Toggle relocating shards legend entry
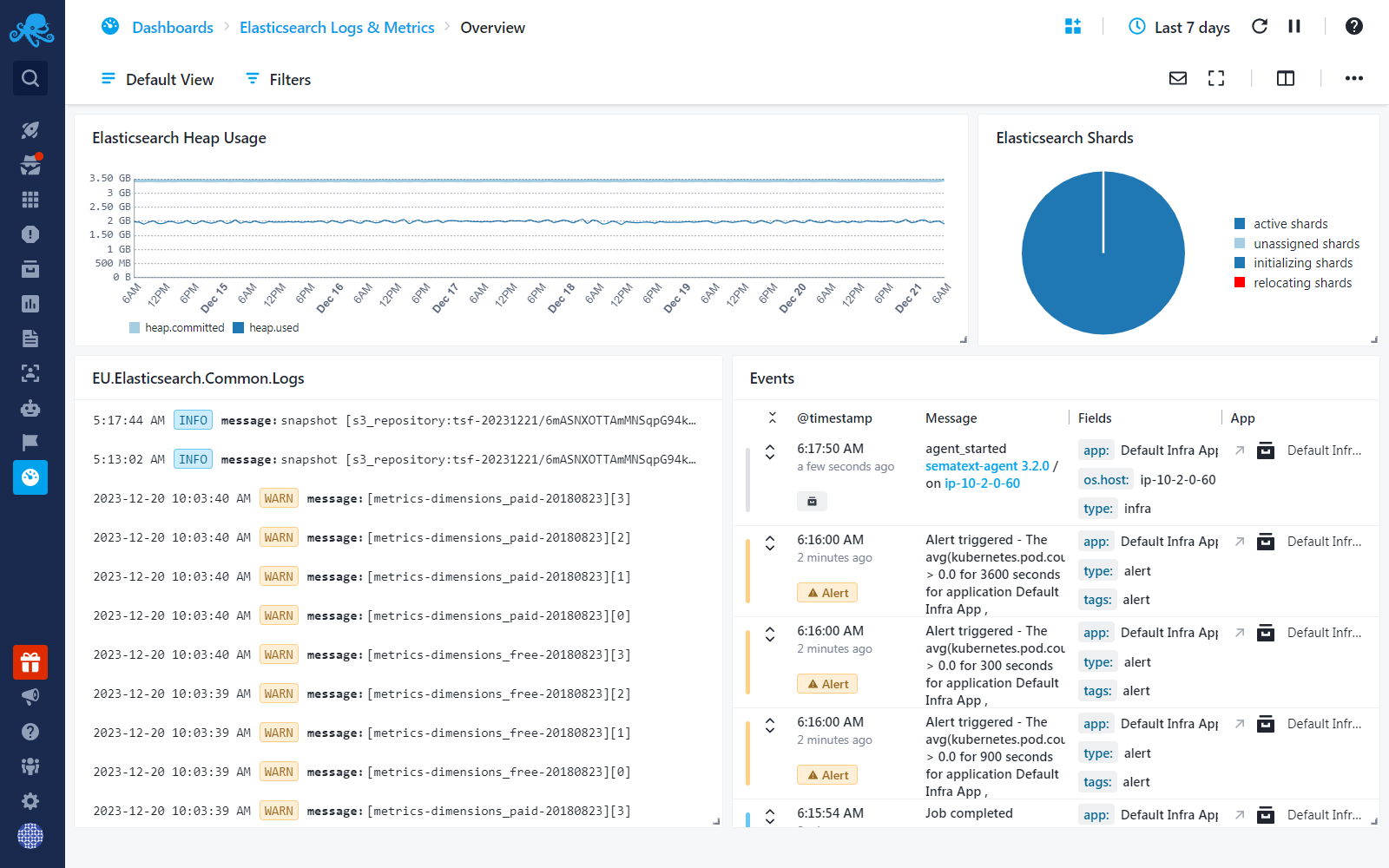The height and width of the screenshot is (868, 1389). tap(1294, 283)
